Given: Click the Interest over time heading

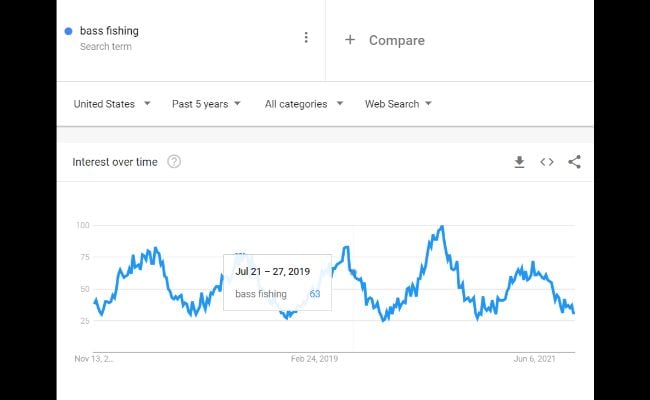Looking at the screenshot, I should pos(115,162).
